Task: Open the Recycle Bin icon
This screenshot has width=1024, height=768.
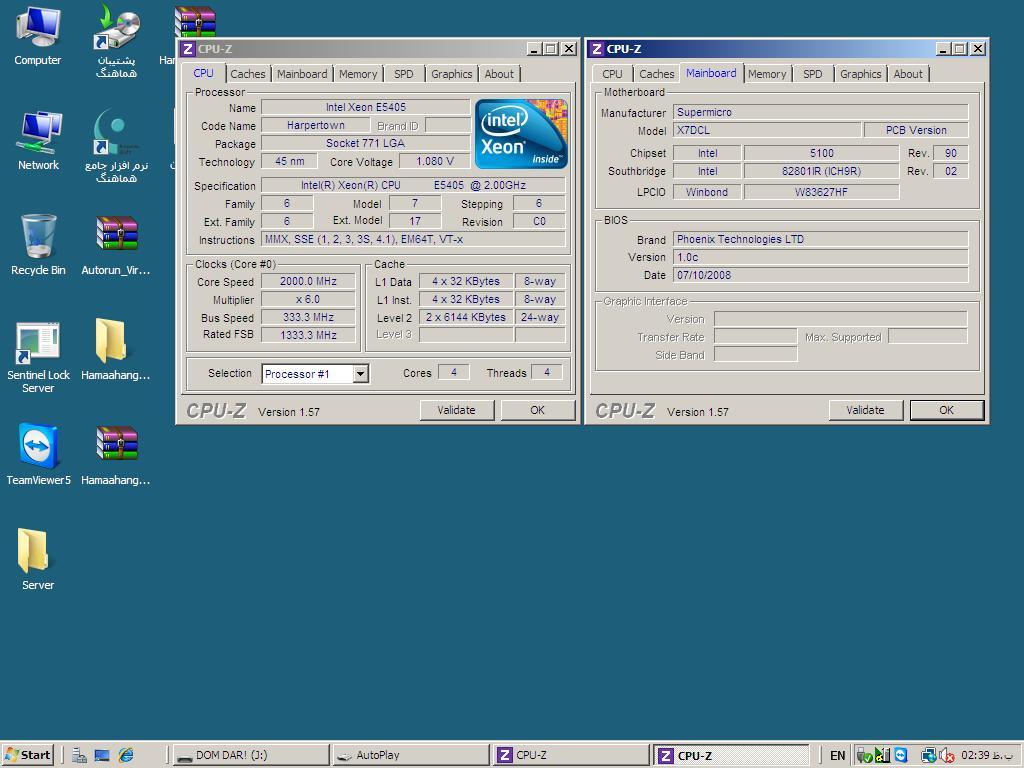Action: tap(38, 245)
